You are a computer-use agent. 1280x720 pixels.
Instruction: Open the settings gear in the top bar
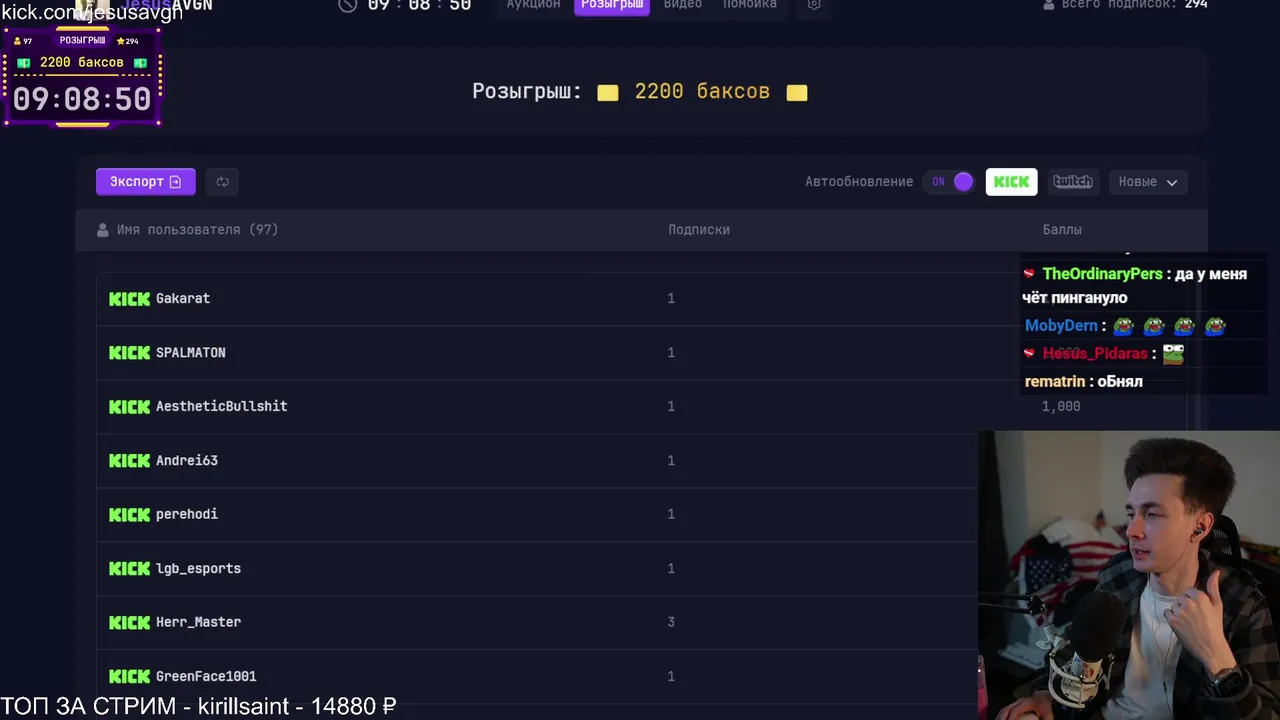814,5
